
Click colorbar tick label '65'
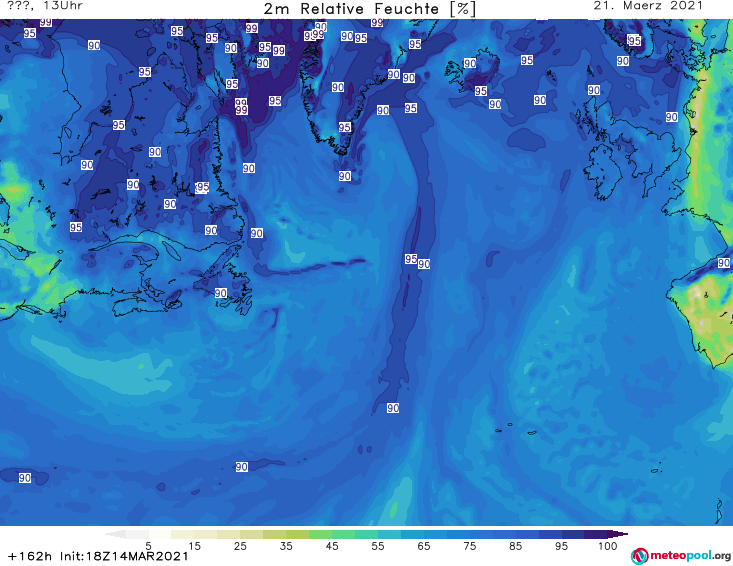pyautogui.click(x=424, y=546)
